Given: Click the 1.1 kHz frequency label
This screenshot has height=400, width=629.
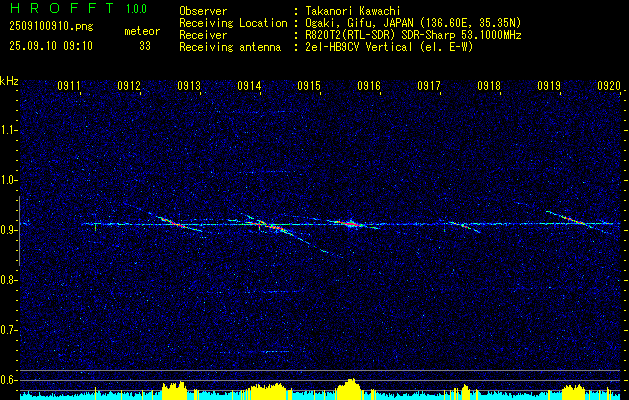Looking at the screenshot, I should point(8,130).
